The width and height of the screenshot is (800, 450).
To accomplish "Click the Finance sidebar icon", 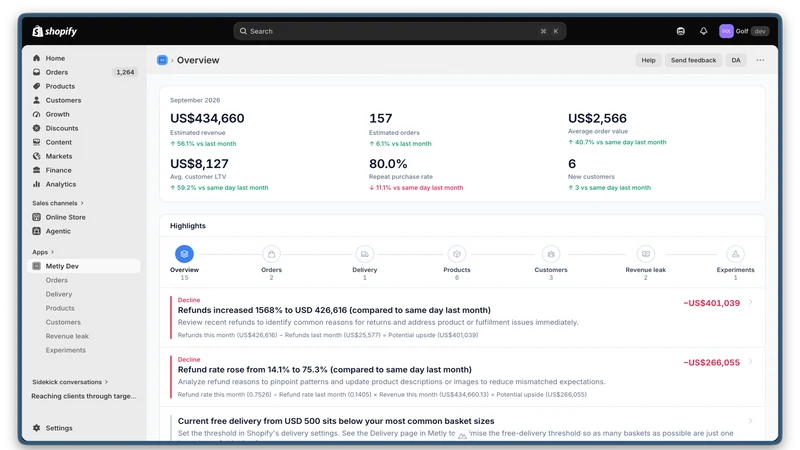I will pyautogui.click(x=37, y=170).
